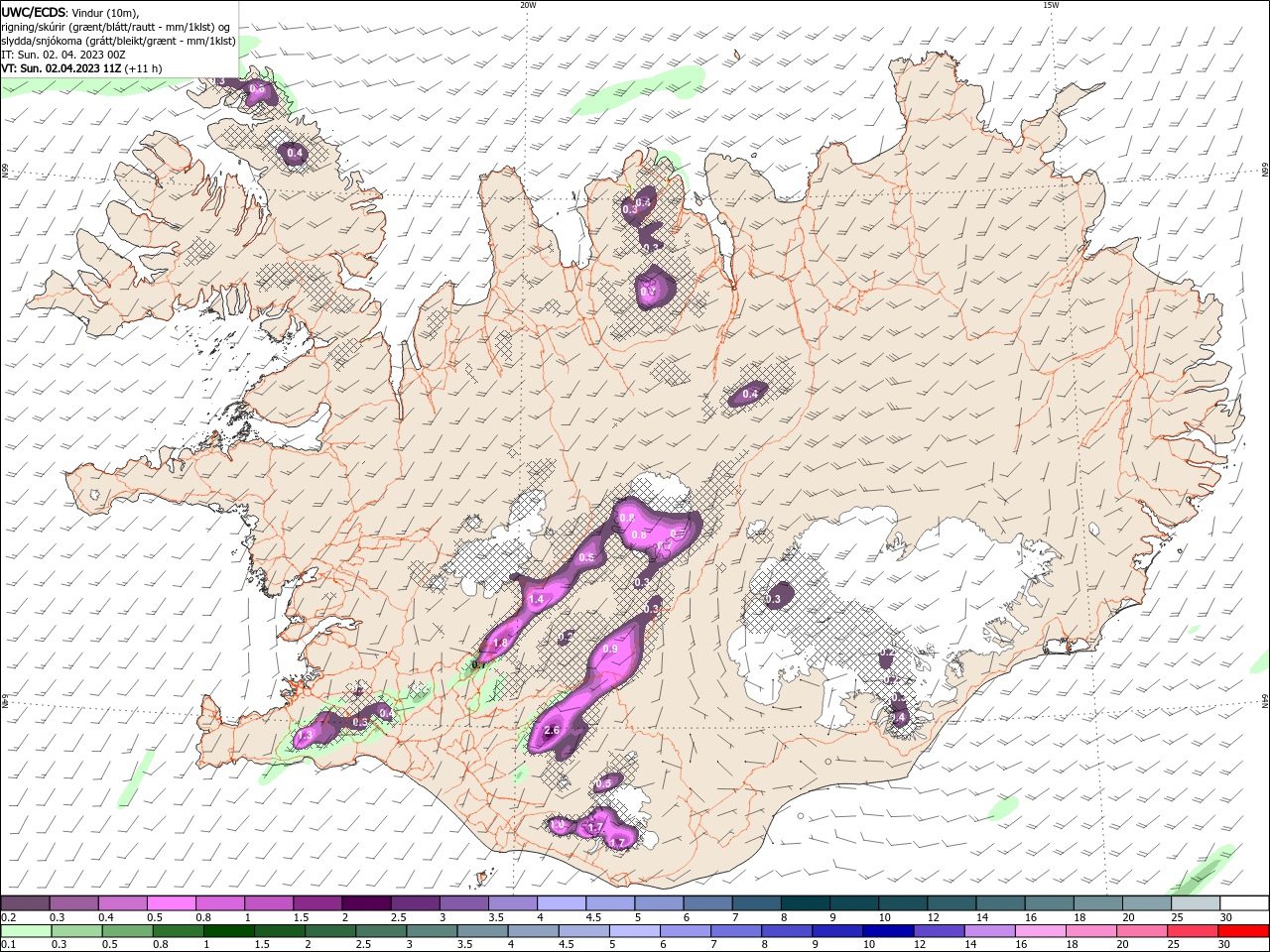The width and height of the screenshot is (1270, 952).
Task: Click the "UWC/ECDS: Vindur (10m)," title line
Action: tap(70, 12)
